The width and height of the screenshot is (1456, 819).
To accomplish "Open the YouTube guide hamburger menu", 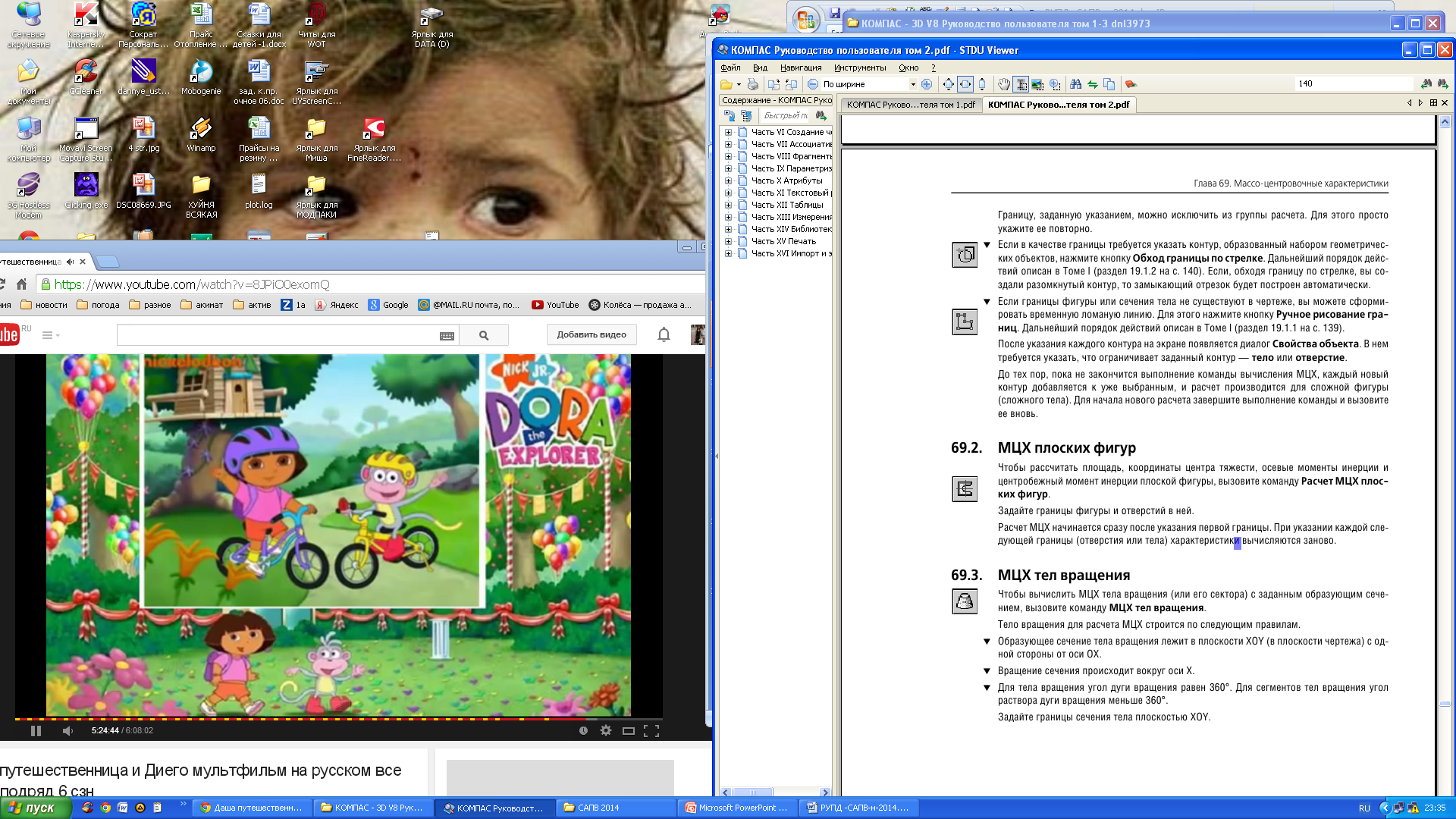I will (49, 335).
